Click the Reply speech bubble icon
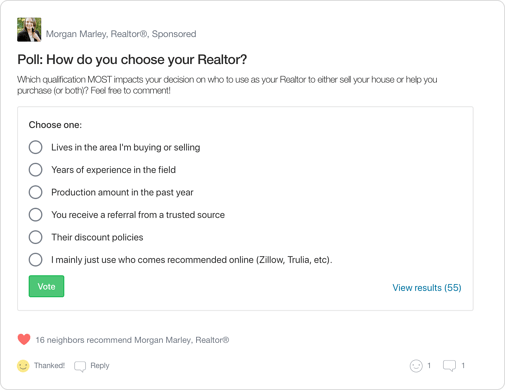This screenshot has height=390, width=505. click(80, 366)
